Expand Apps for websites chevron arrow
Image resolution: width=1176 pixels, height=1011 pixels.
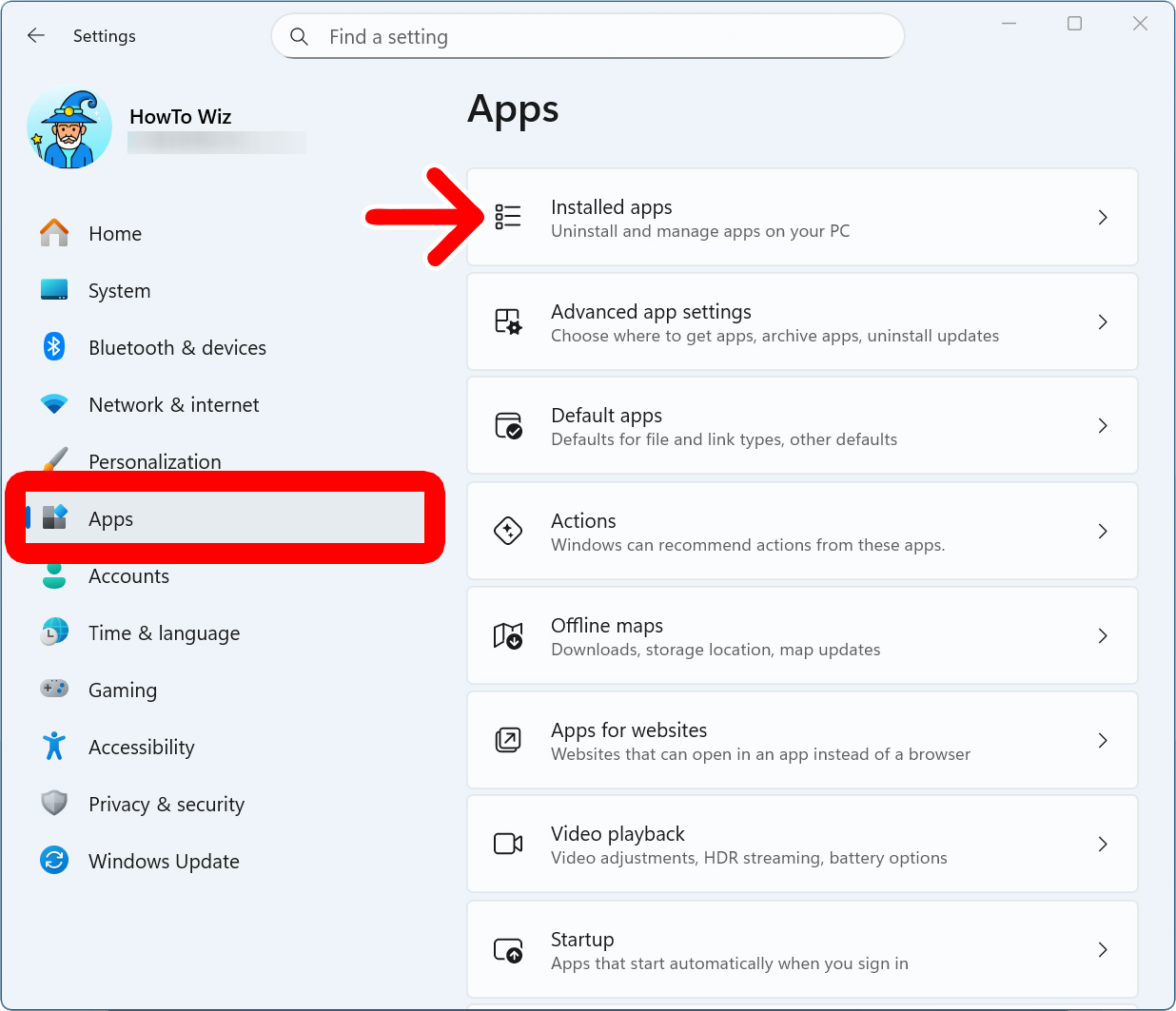(x=1103, y=740)
